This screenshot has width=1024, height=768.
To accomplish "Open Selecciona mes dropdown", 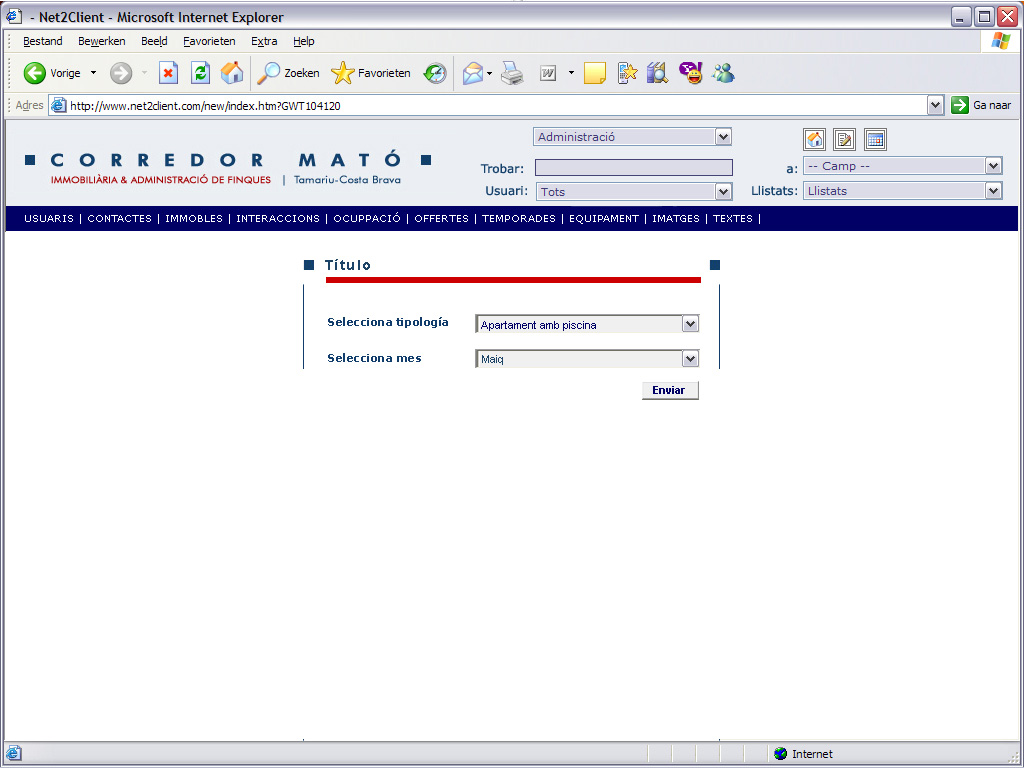I will [x=690, y=359].
